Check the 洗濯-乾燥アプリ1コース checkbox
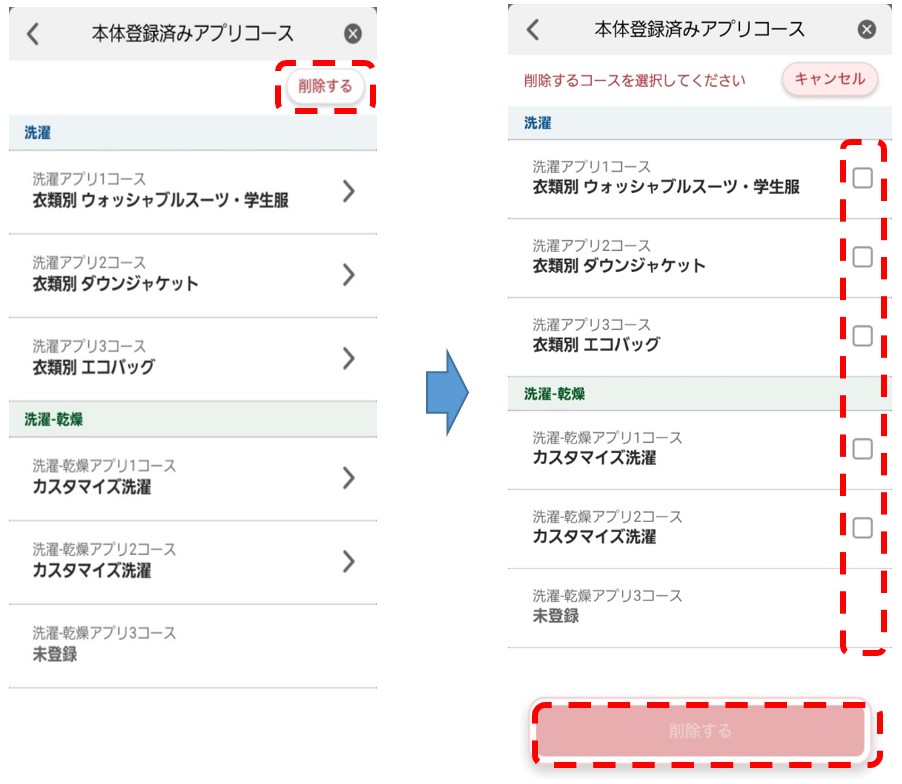The image size is (902, 784). pyautogui.click(x=862, y=449)
